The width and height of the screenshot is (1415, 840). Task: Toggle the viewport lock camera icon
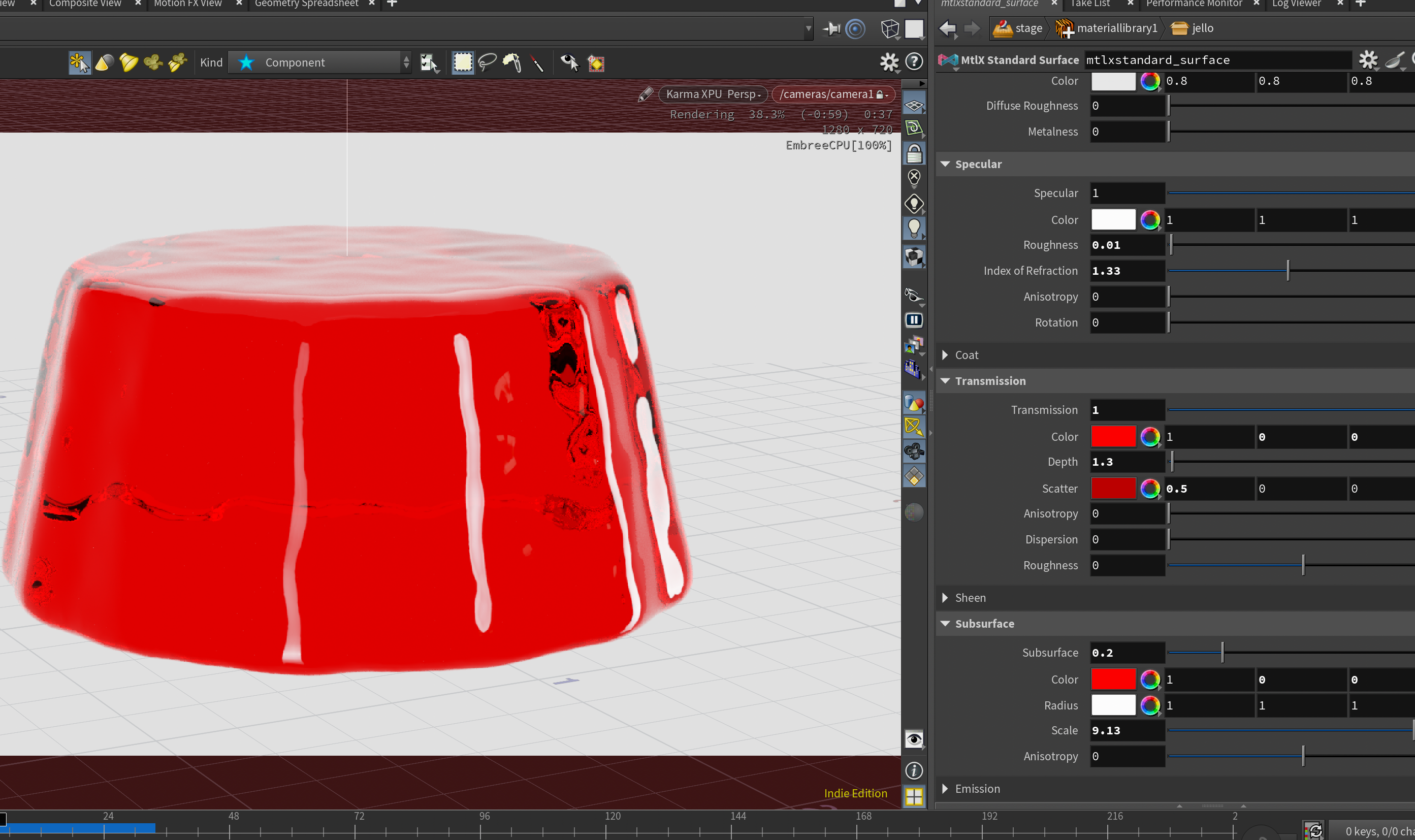pos(914,153)
